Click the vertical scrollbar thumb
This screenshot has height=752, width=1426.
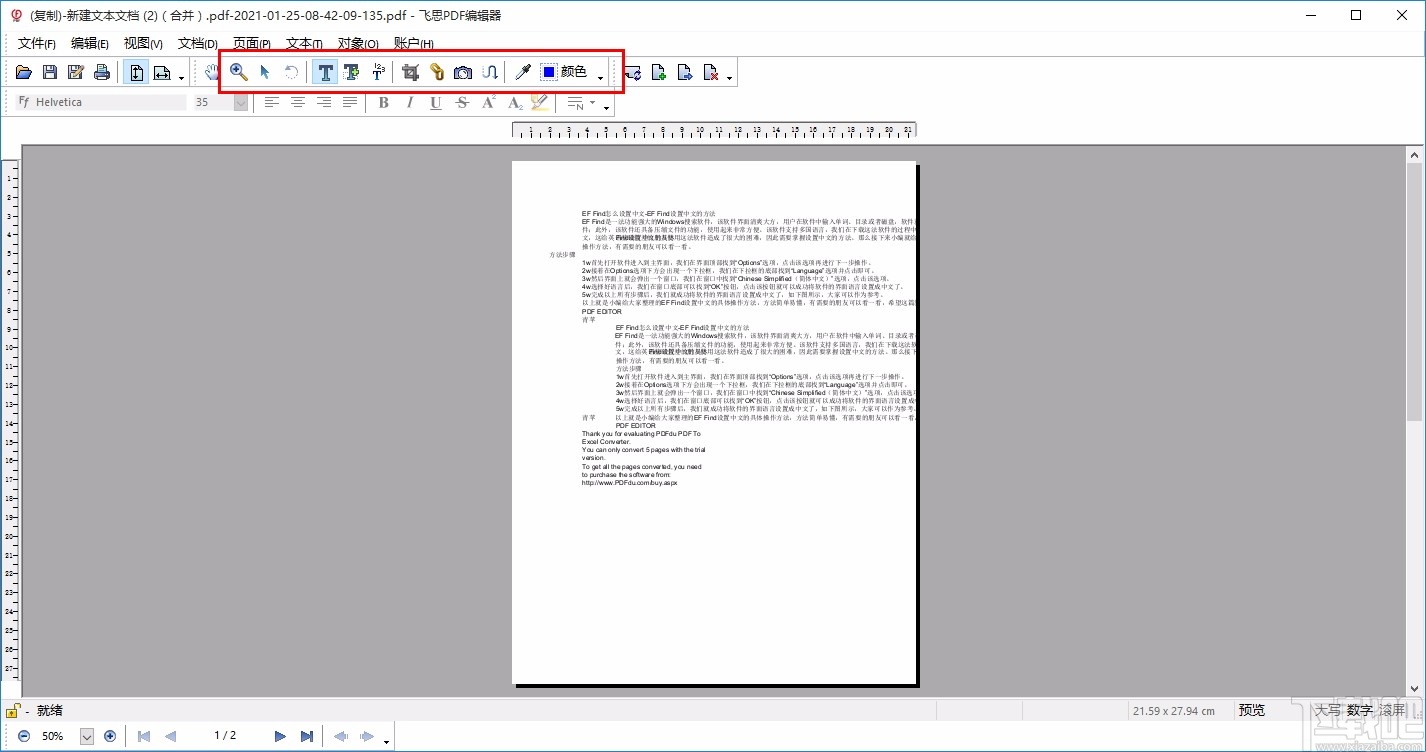1414,292
